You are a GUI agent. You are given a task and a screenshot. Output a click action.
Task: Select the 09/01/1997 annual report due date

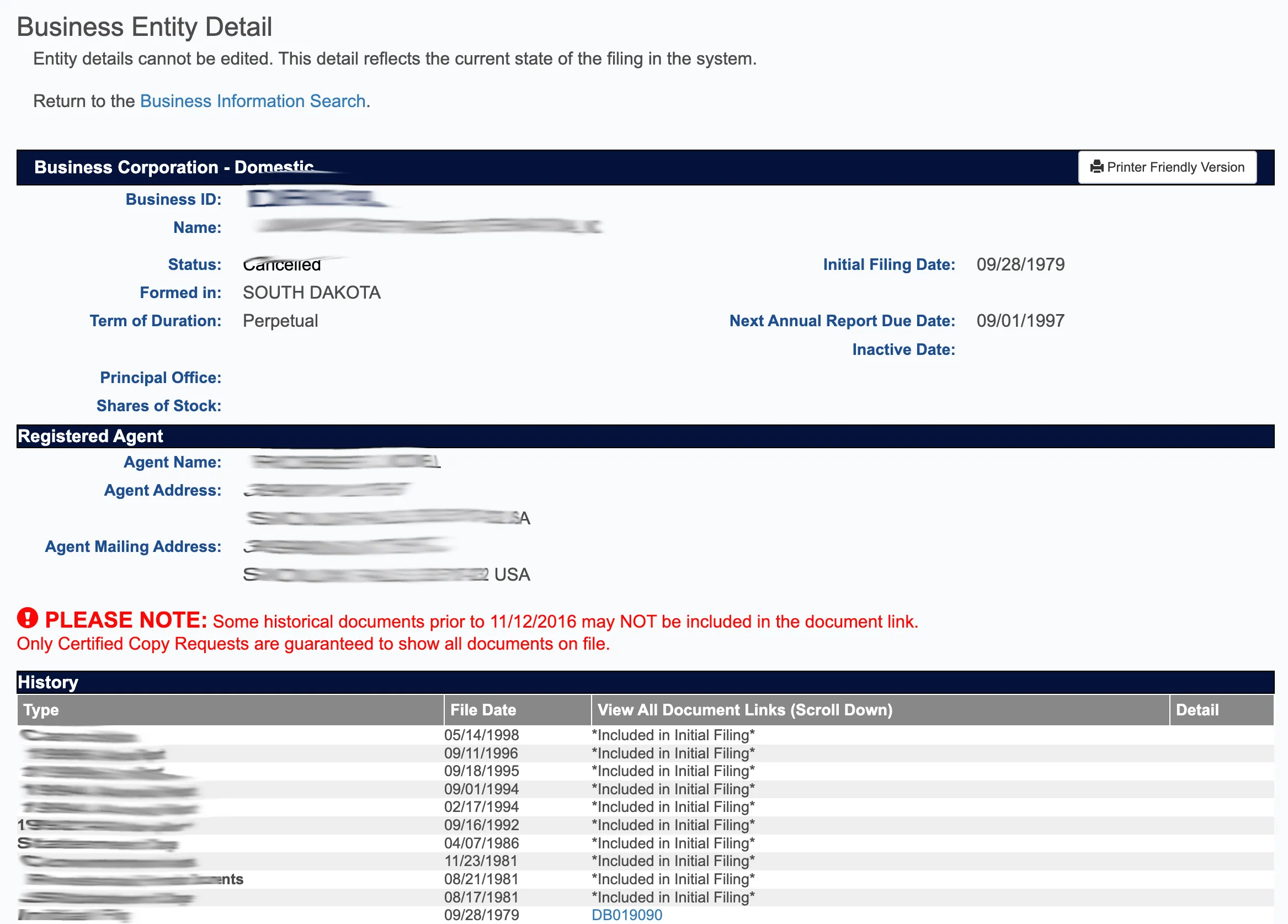[x=1020, y=321]
